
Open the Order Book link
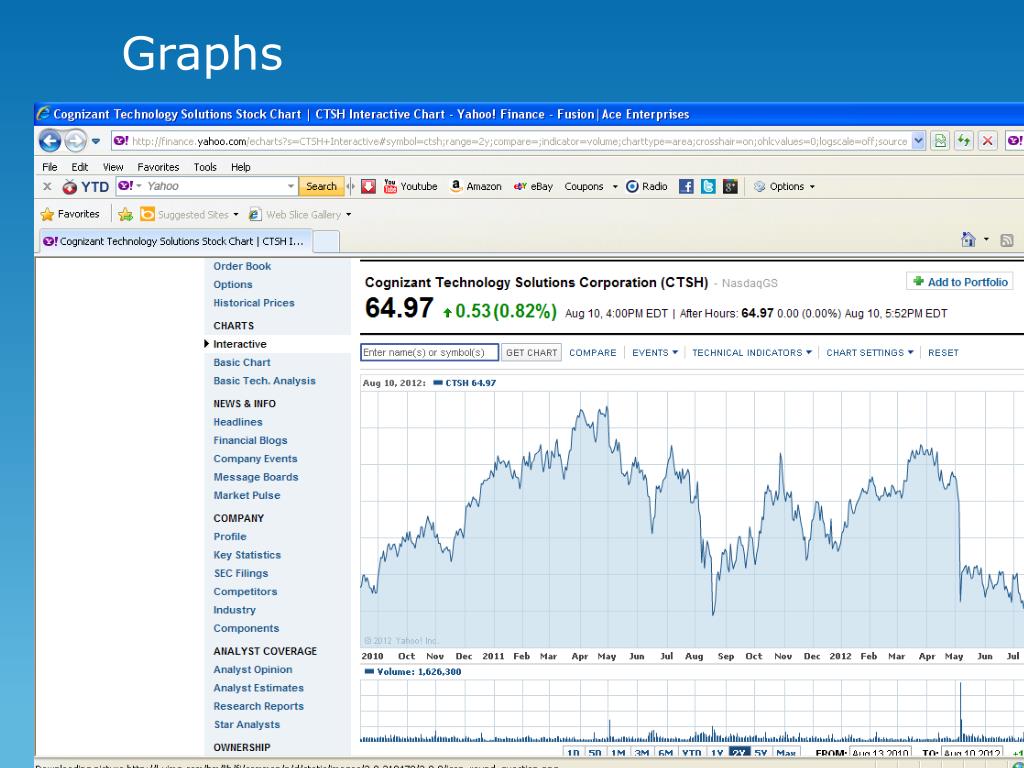[242, 266]
